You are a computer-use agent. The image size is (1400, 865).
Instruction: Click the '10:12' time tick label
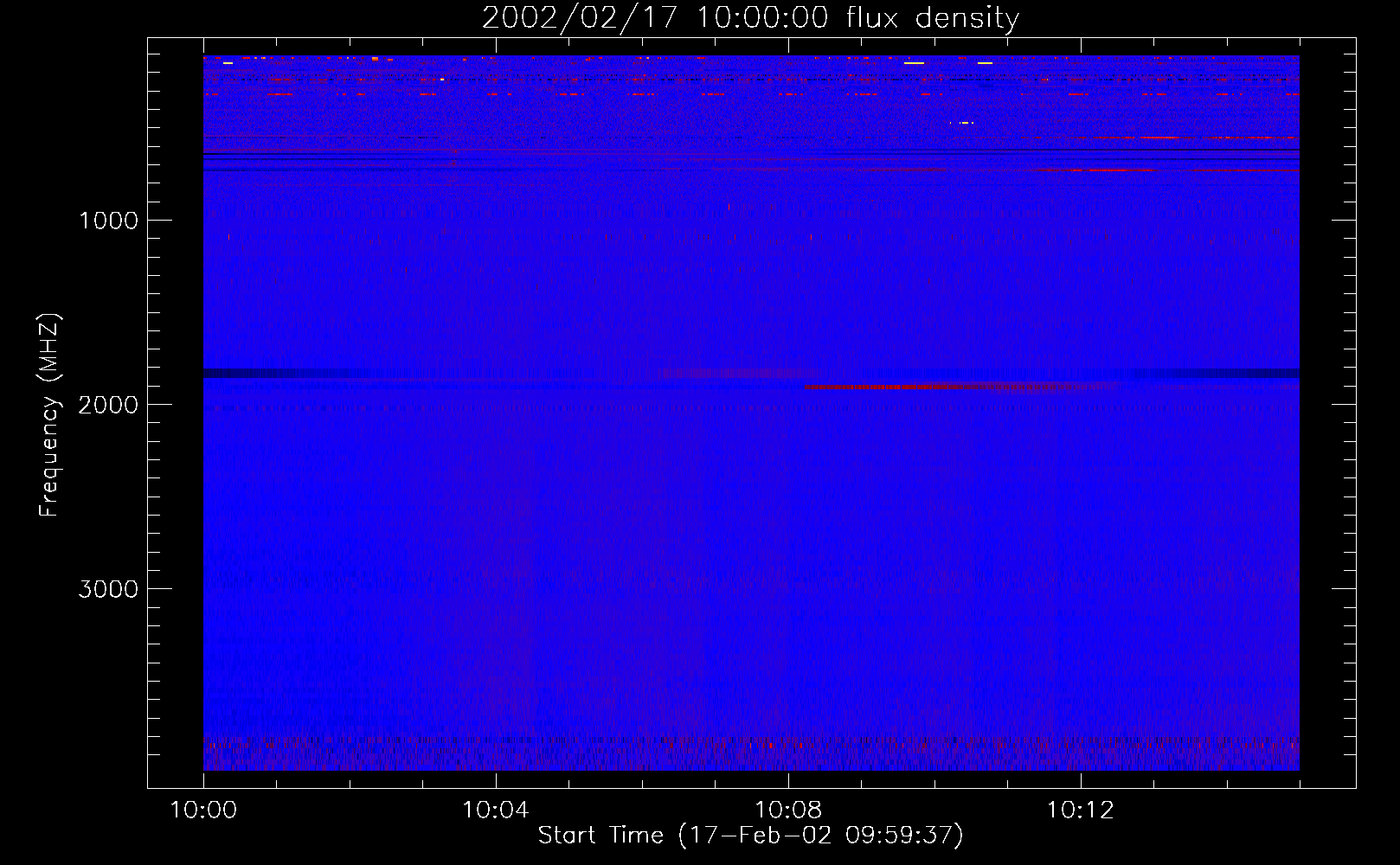click(1081, 811)
